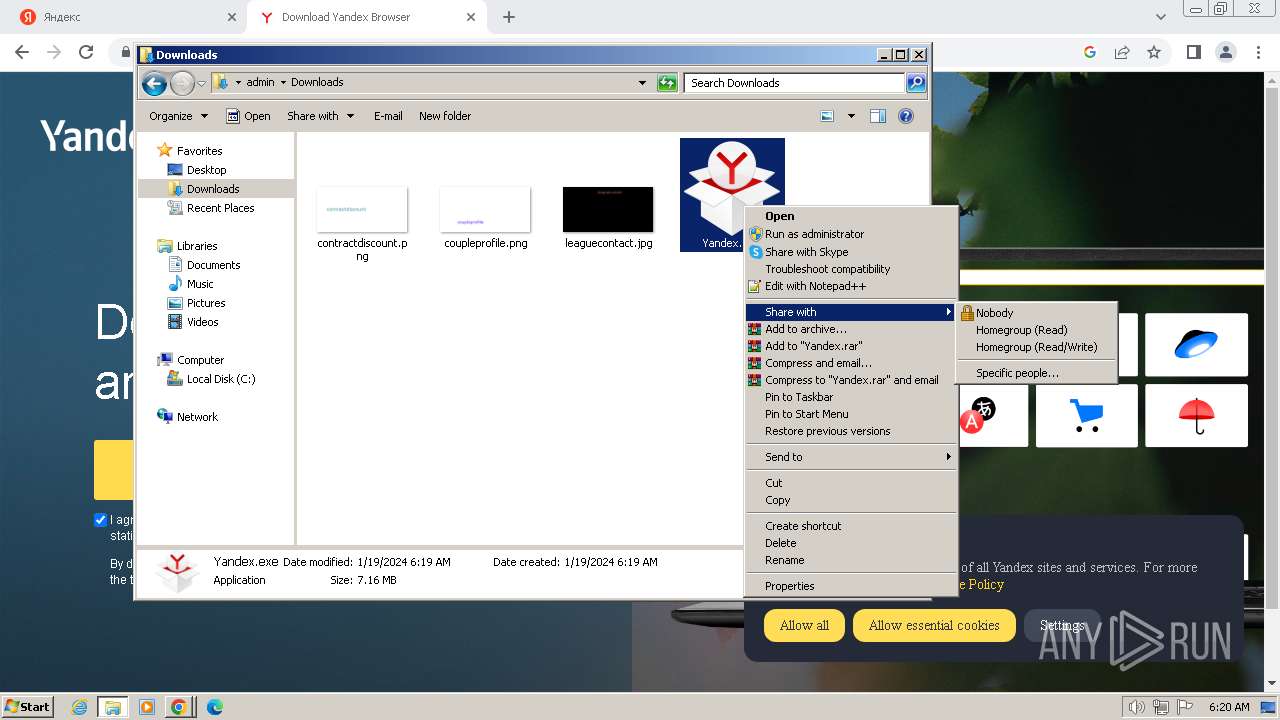Click Chrome's reload page button
The height and width of the screenshot is (720, 1280).
(x=86, y=52)
